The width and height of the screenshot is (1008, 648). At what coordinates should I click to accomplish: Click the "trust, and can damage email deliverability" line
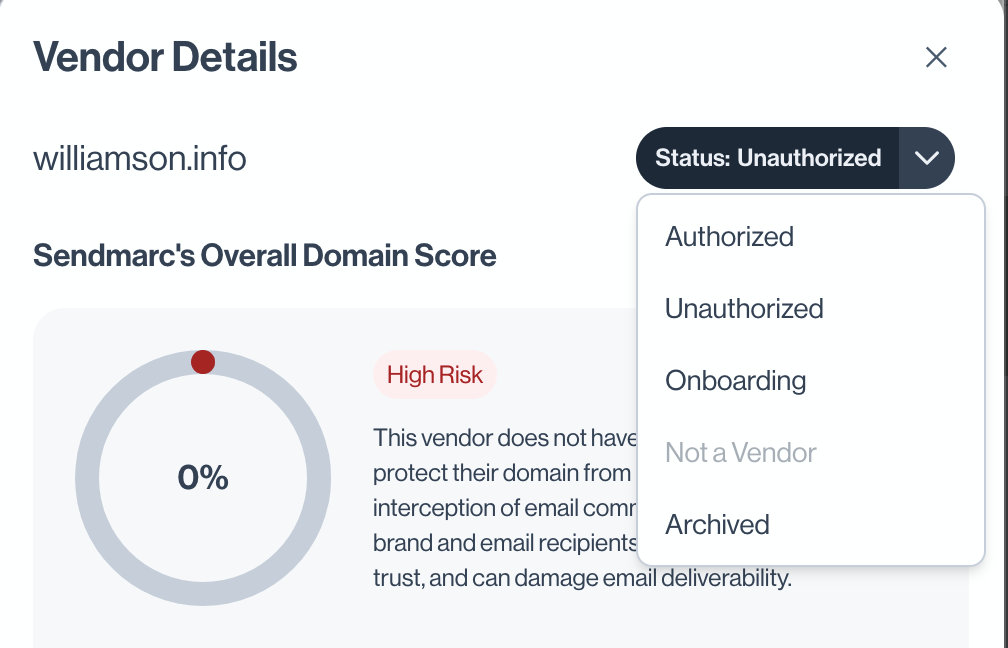pos(582,578)
